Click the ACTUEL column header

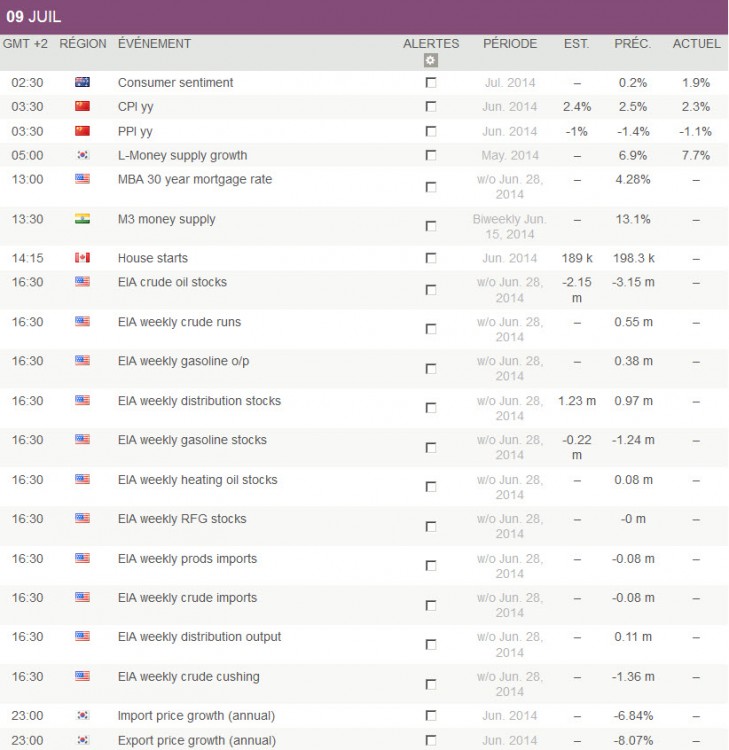tap(696, 44)
